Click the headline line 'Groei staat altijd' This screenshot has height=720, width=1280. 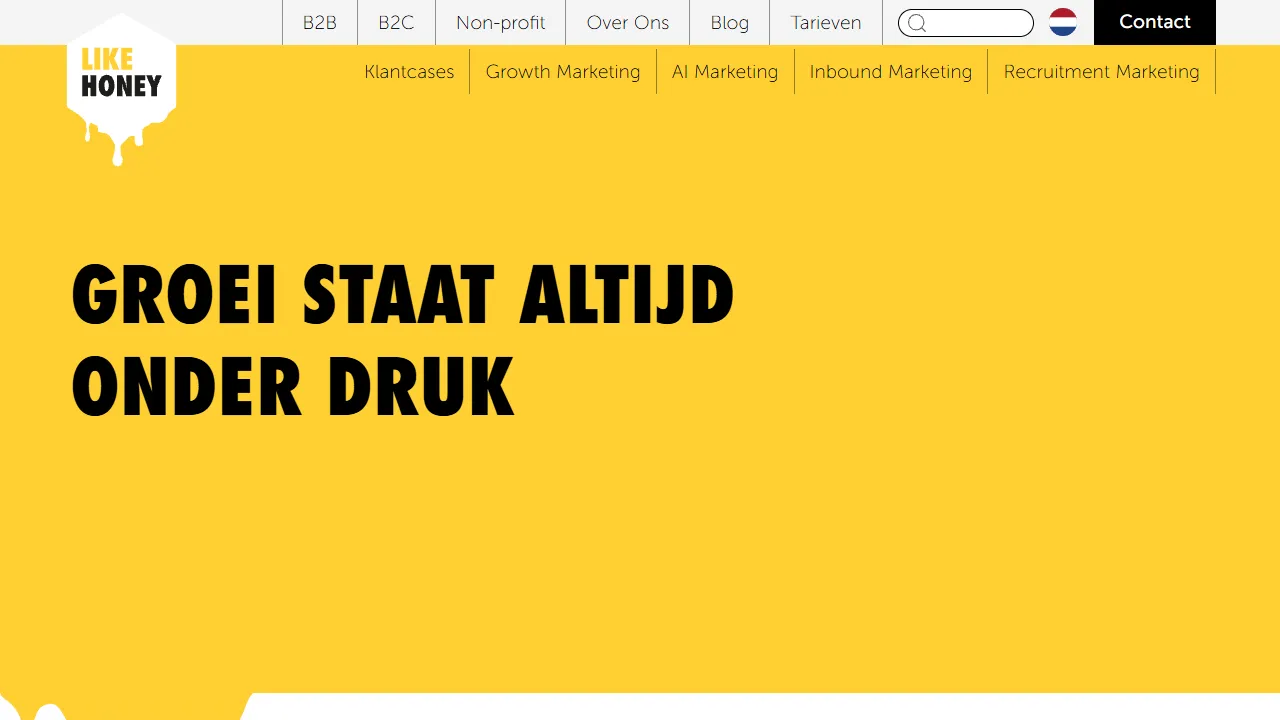(403, 296)
